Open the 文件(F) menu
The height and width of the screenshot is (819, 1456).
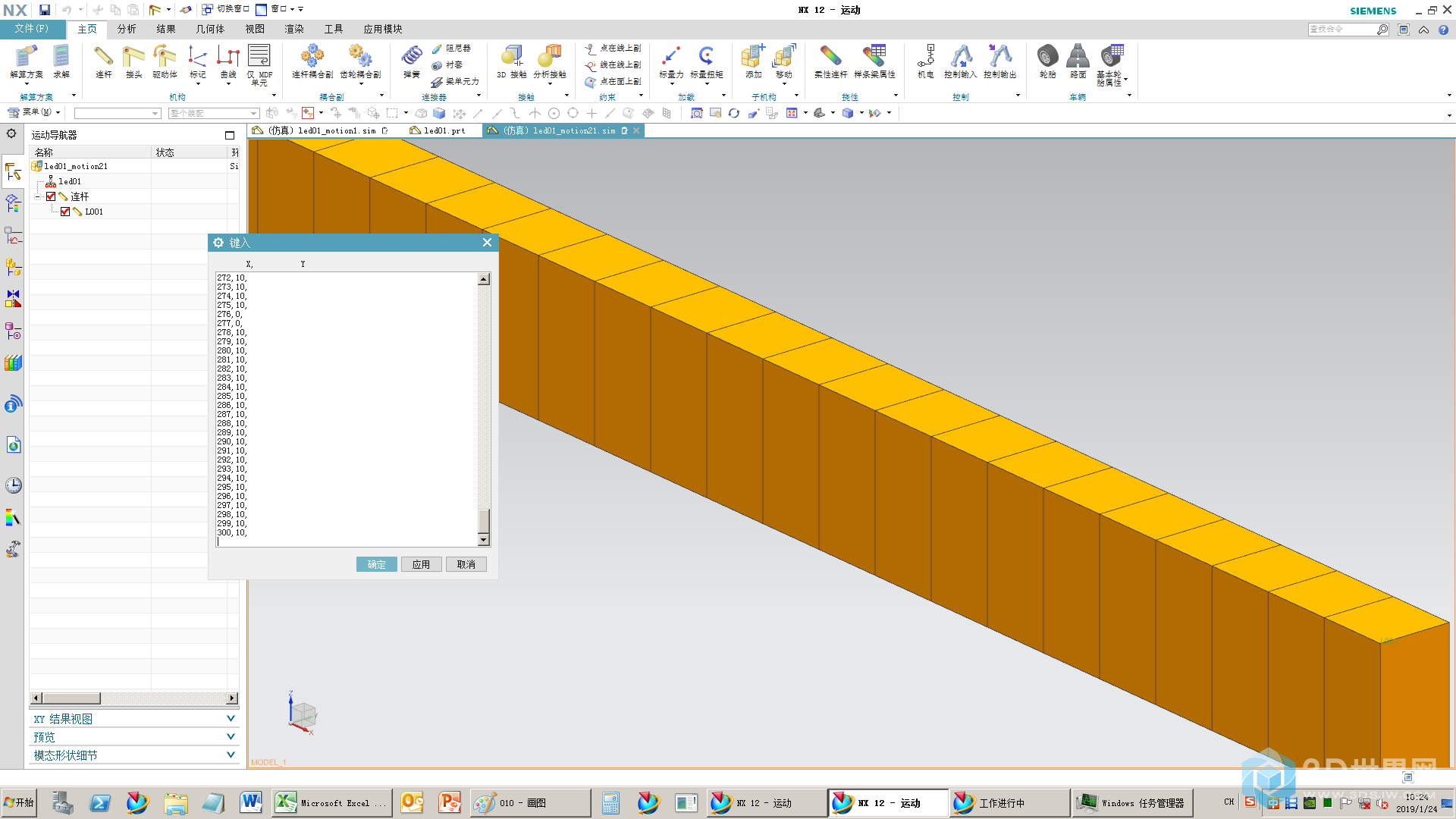33,29
